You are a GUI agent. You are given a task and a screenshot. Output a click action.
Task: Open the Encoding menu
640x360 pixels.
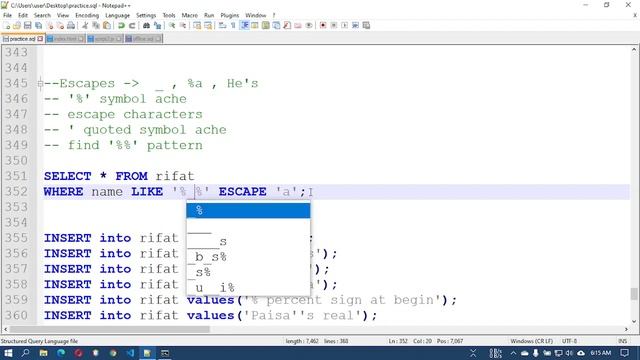87,15
